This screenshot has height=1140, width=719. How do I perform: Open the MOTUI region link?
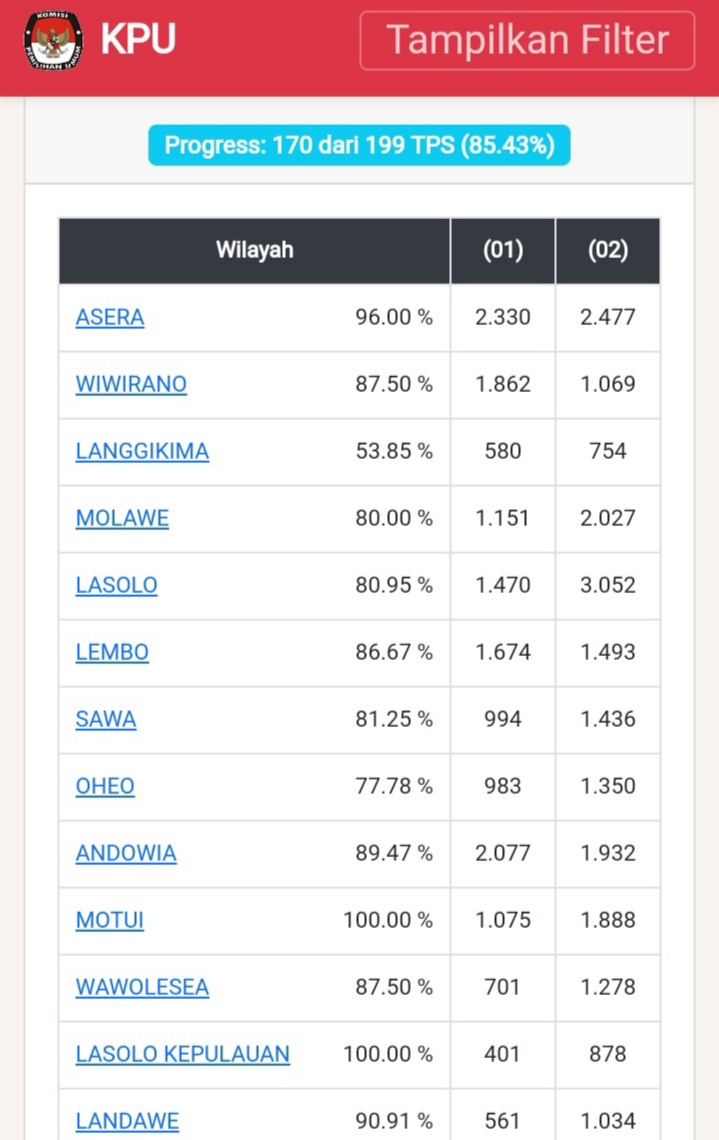pos(110,920)
